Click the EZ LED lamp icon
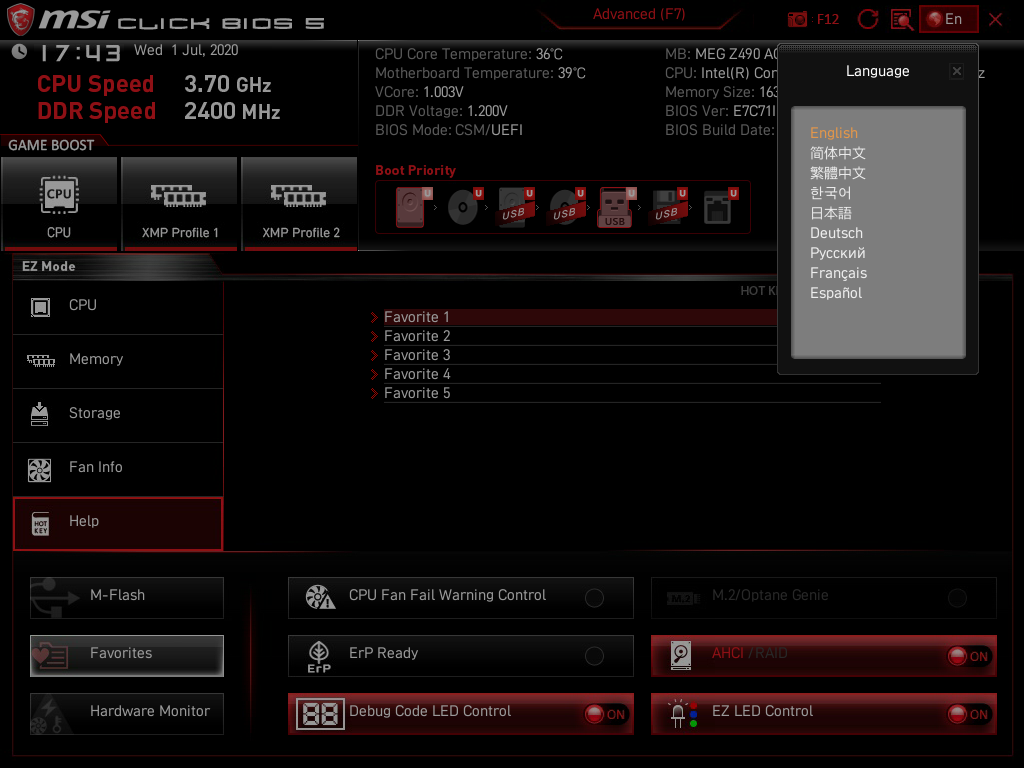 click(x=683, y=714)
